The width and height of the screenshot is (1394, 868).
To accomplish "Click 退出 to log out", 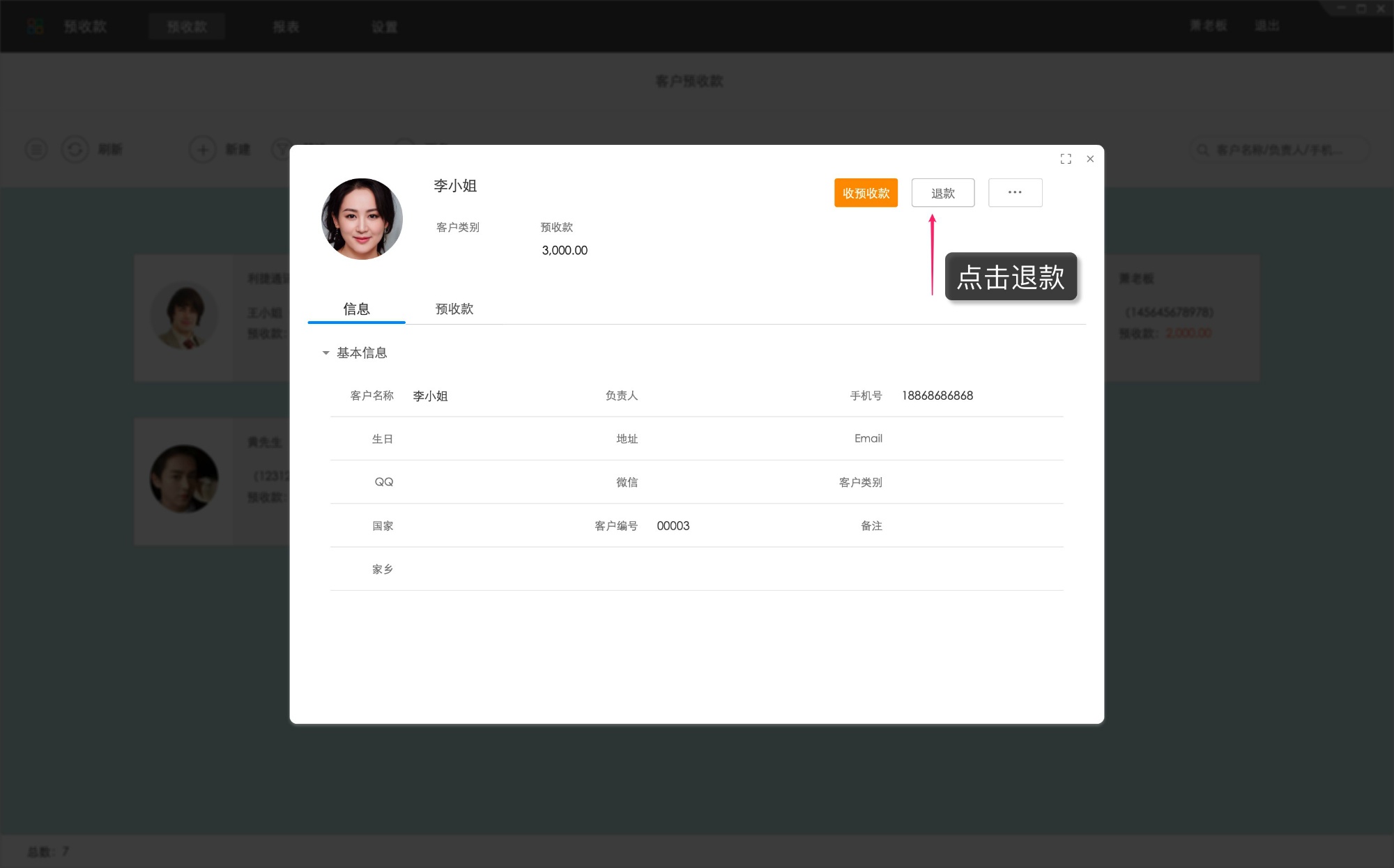I will (1267, 25).
